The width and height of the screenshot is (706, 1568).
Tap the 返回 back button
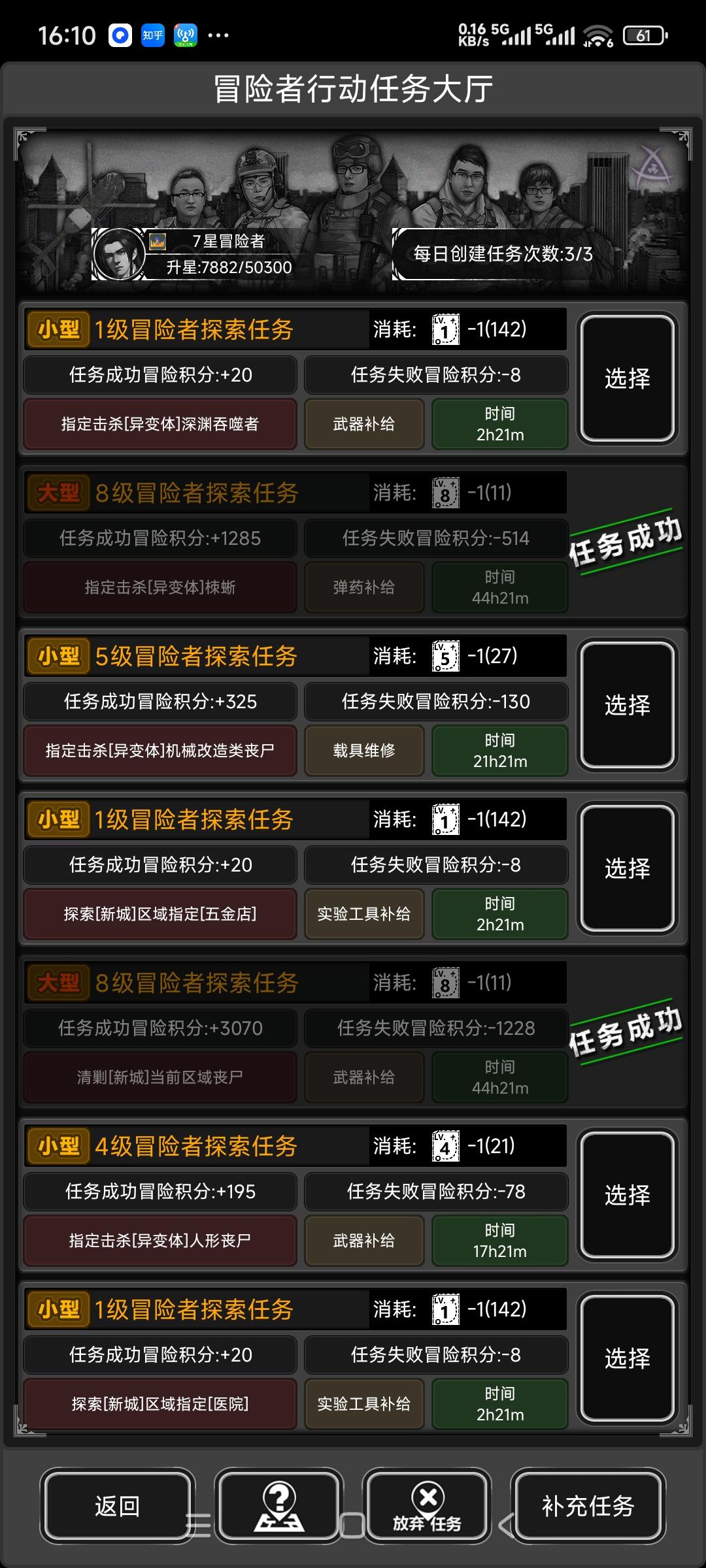[117, 1506]
